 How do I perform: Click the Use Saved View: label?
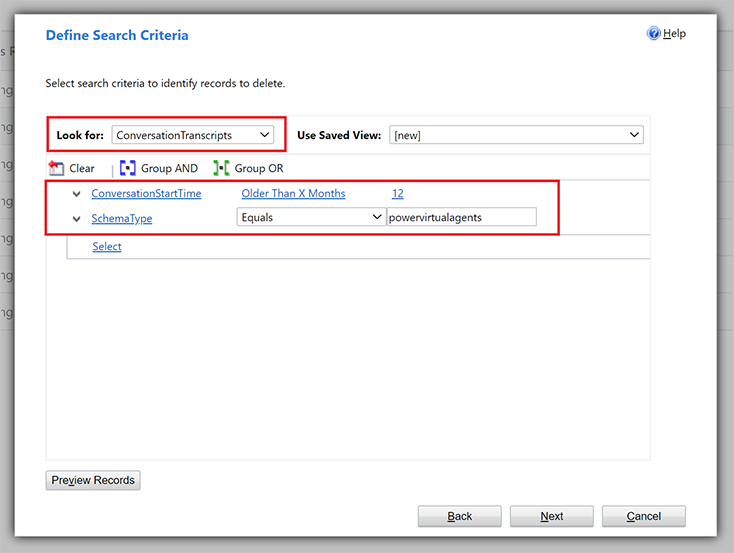tap(339, 135)
